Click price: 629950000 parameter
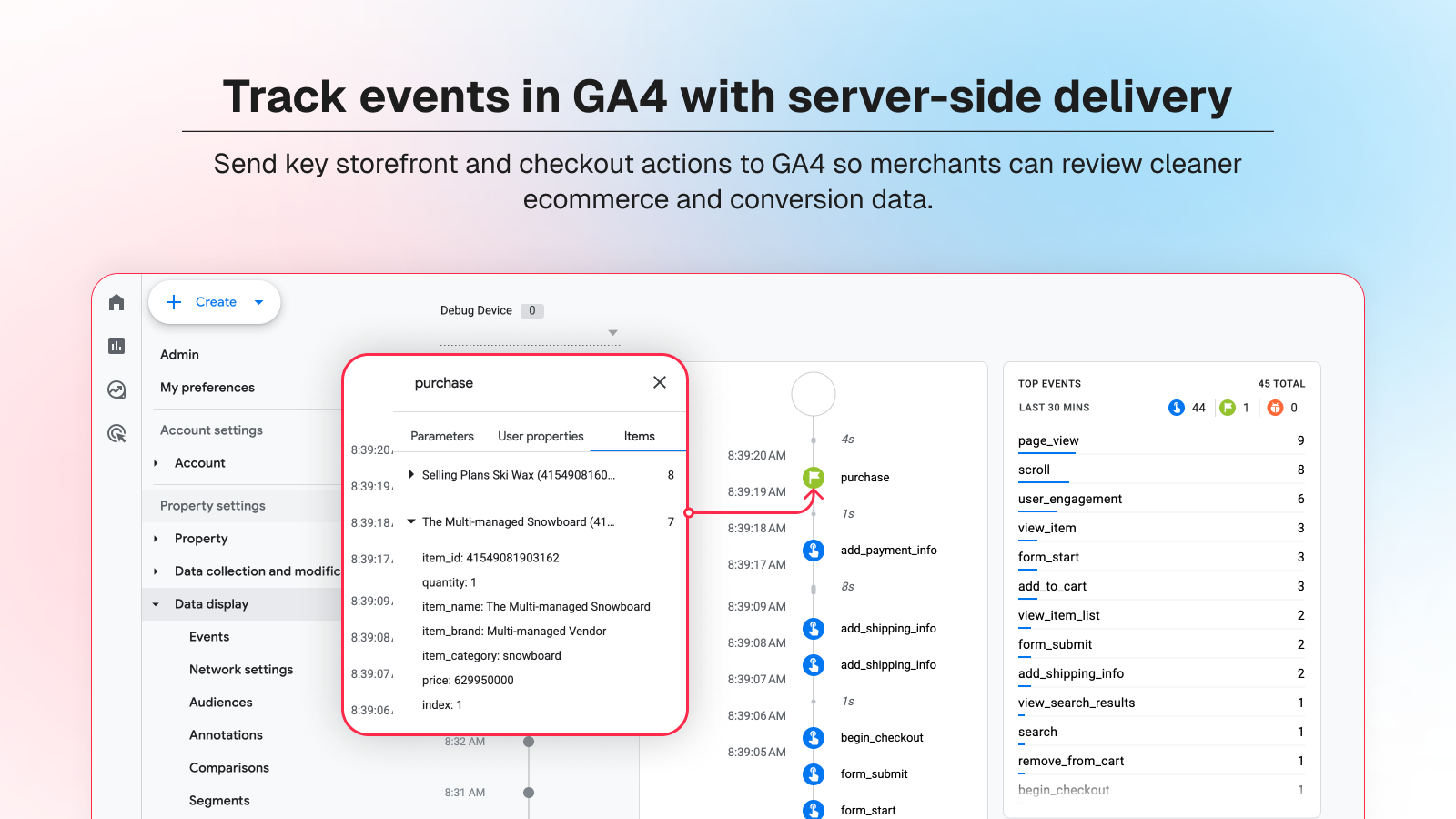1456x819 pixels. click(x=468, y=680)
